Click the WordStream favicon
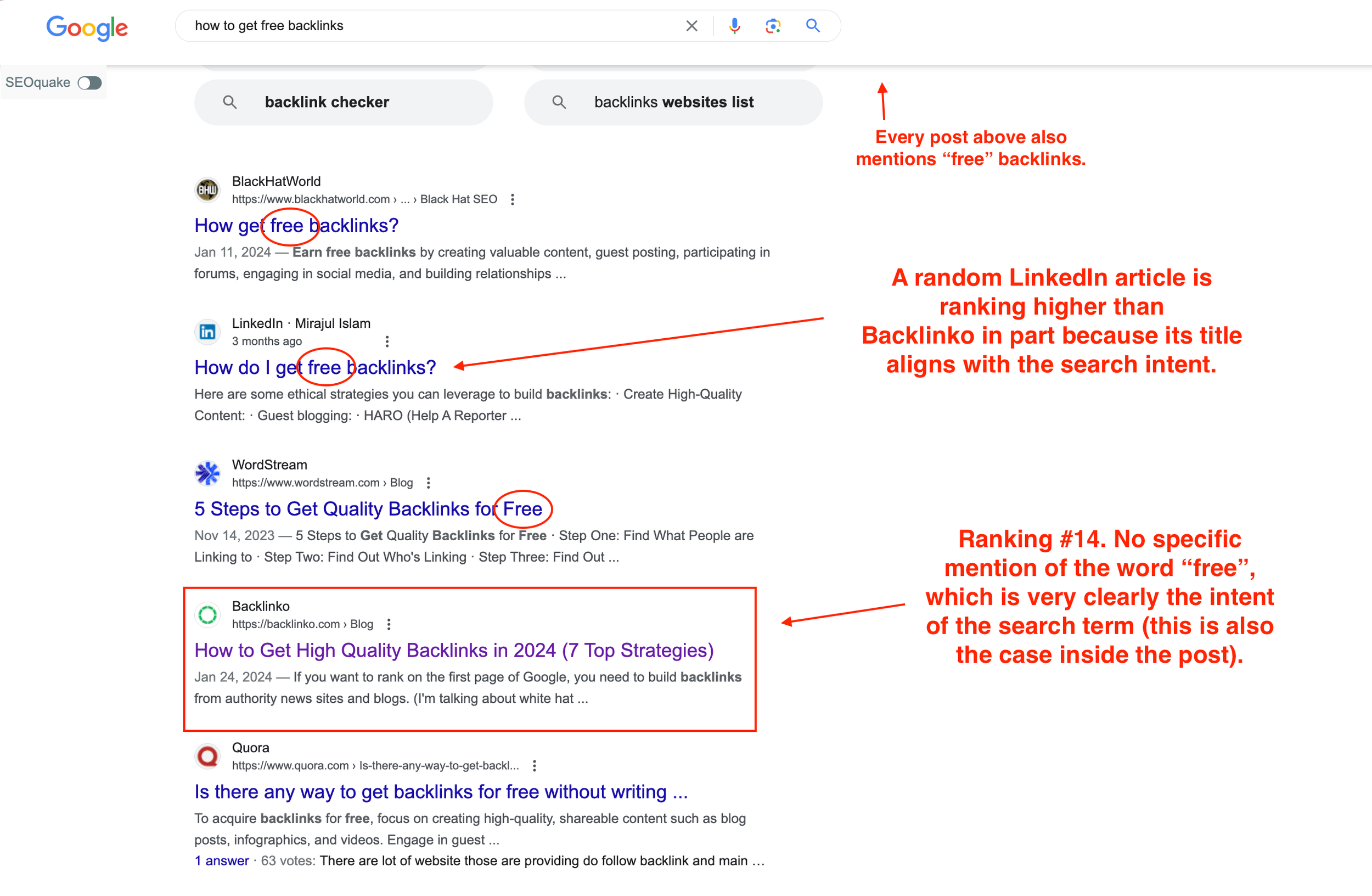The height and width of the screenshot is (896, 1372). [207, 473]
